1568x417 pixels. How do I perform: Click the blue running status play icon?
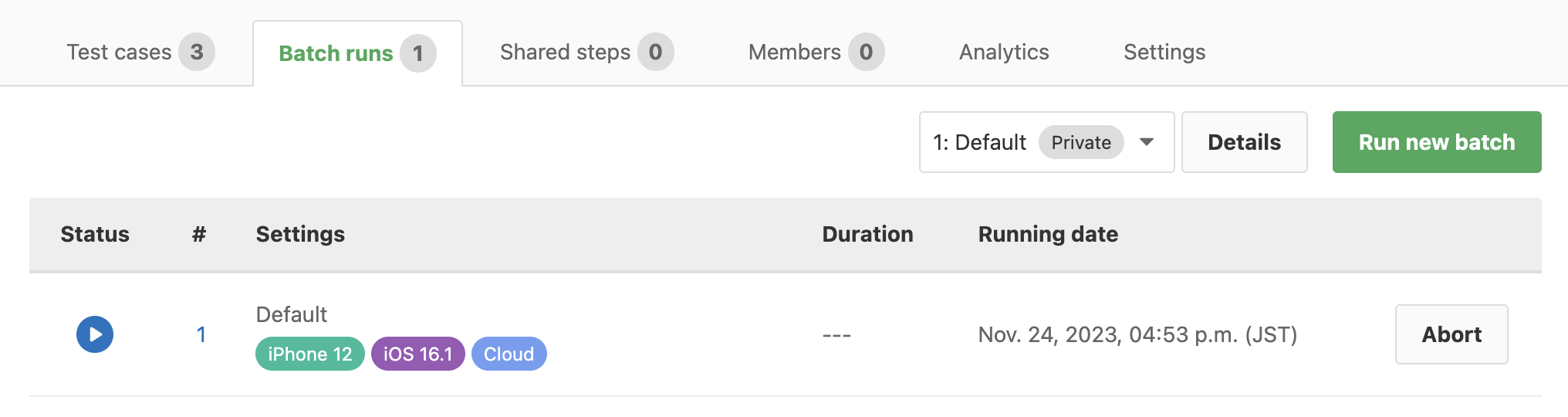[95, 334]
